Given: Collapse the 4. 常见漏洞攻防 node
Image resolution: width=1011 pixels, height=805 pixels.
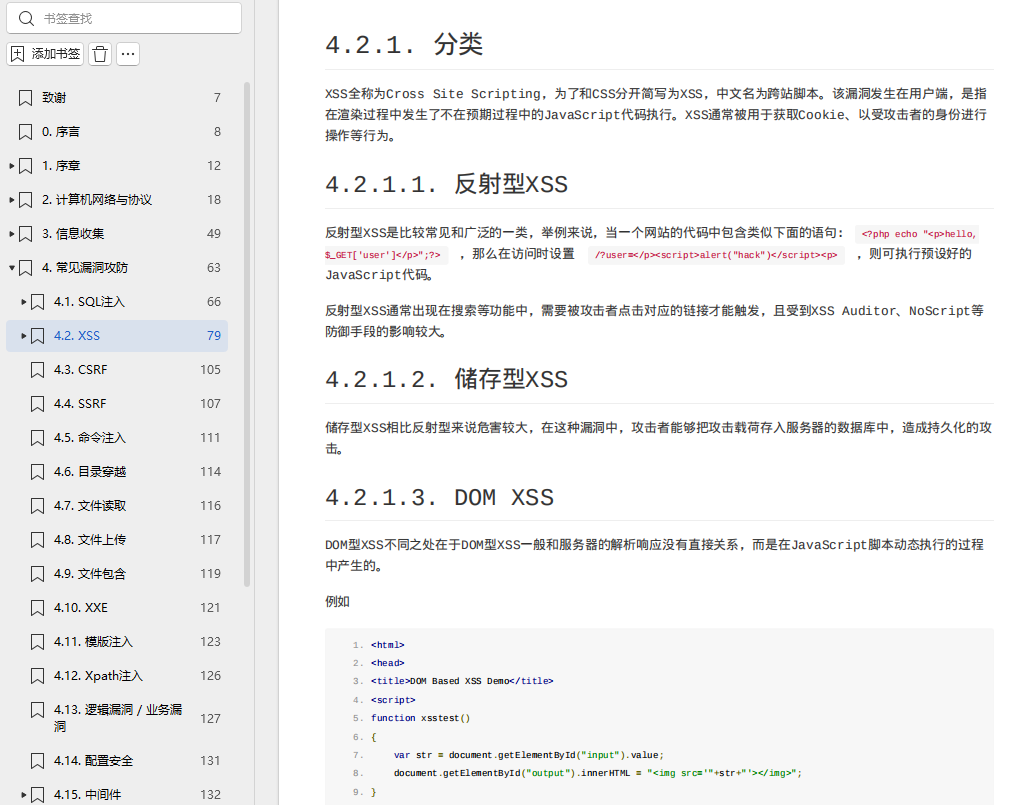Looking at the screenshot, I should pyautogui.click(x=12, y=267).
